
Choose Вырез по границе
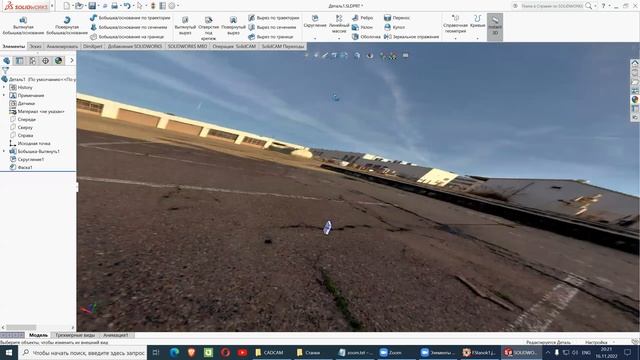coord(270,37)
